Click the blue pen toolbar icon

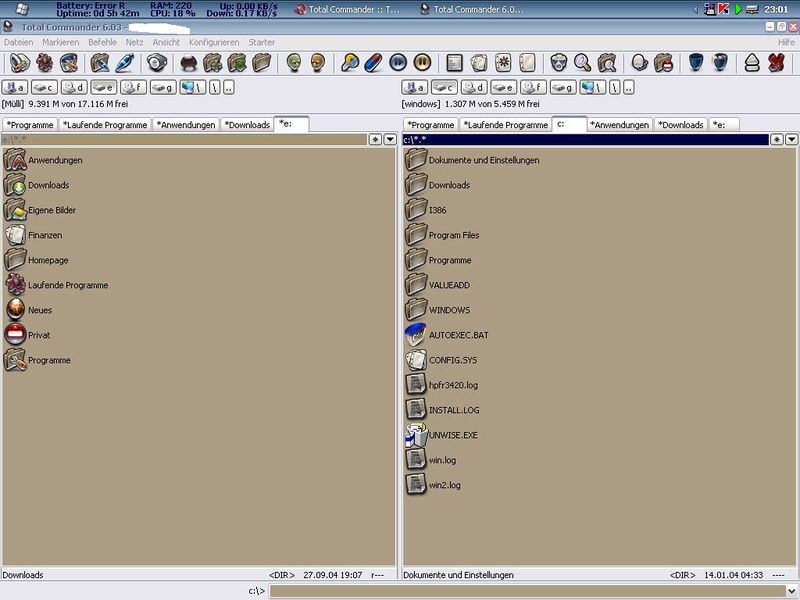tap(124, 63)
